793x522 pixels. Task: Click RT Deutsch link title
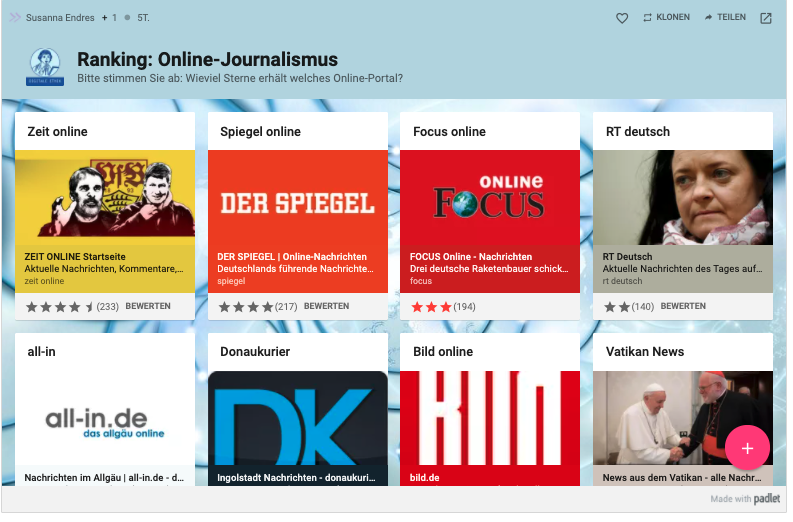pos(627,256)
